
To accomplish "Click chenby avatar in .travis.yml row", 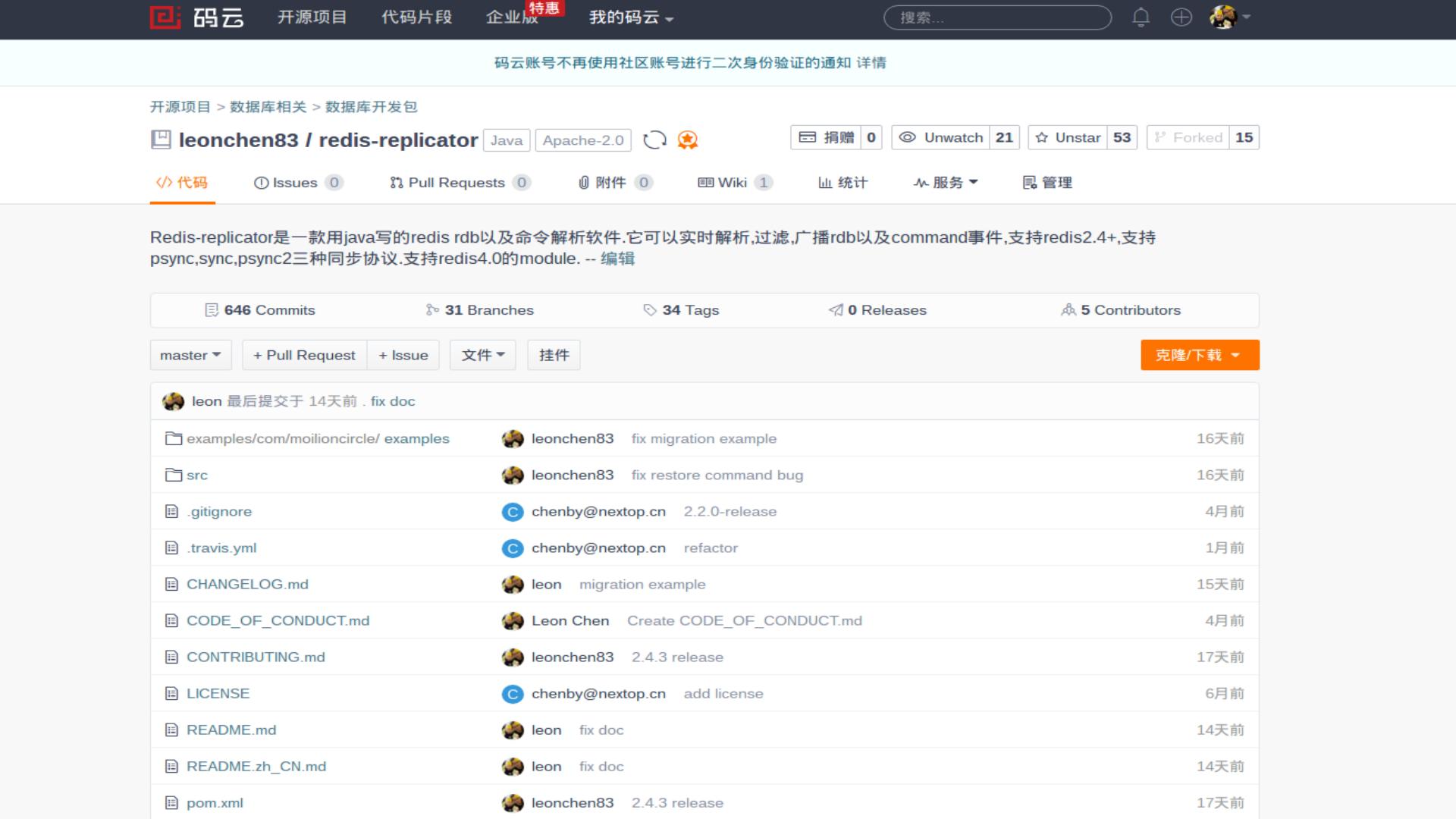I will [x=513, y=548].
